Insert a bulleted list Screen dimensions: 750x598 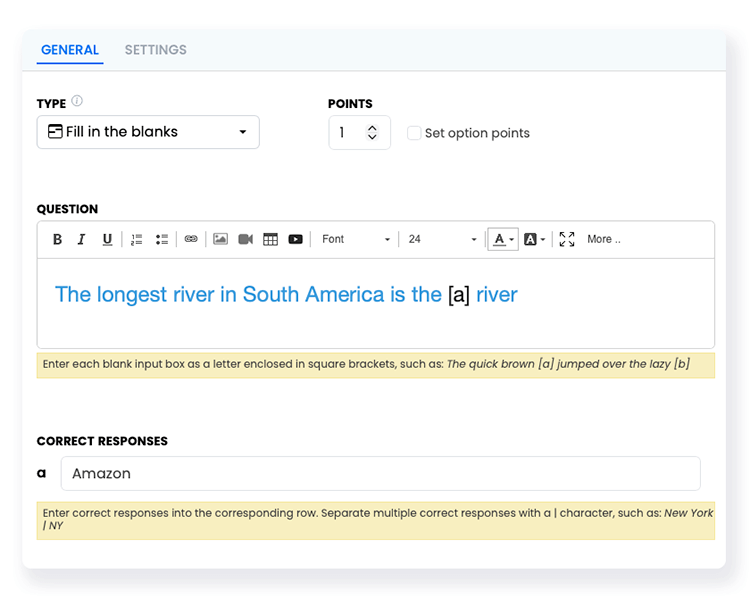click(162, 239)
